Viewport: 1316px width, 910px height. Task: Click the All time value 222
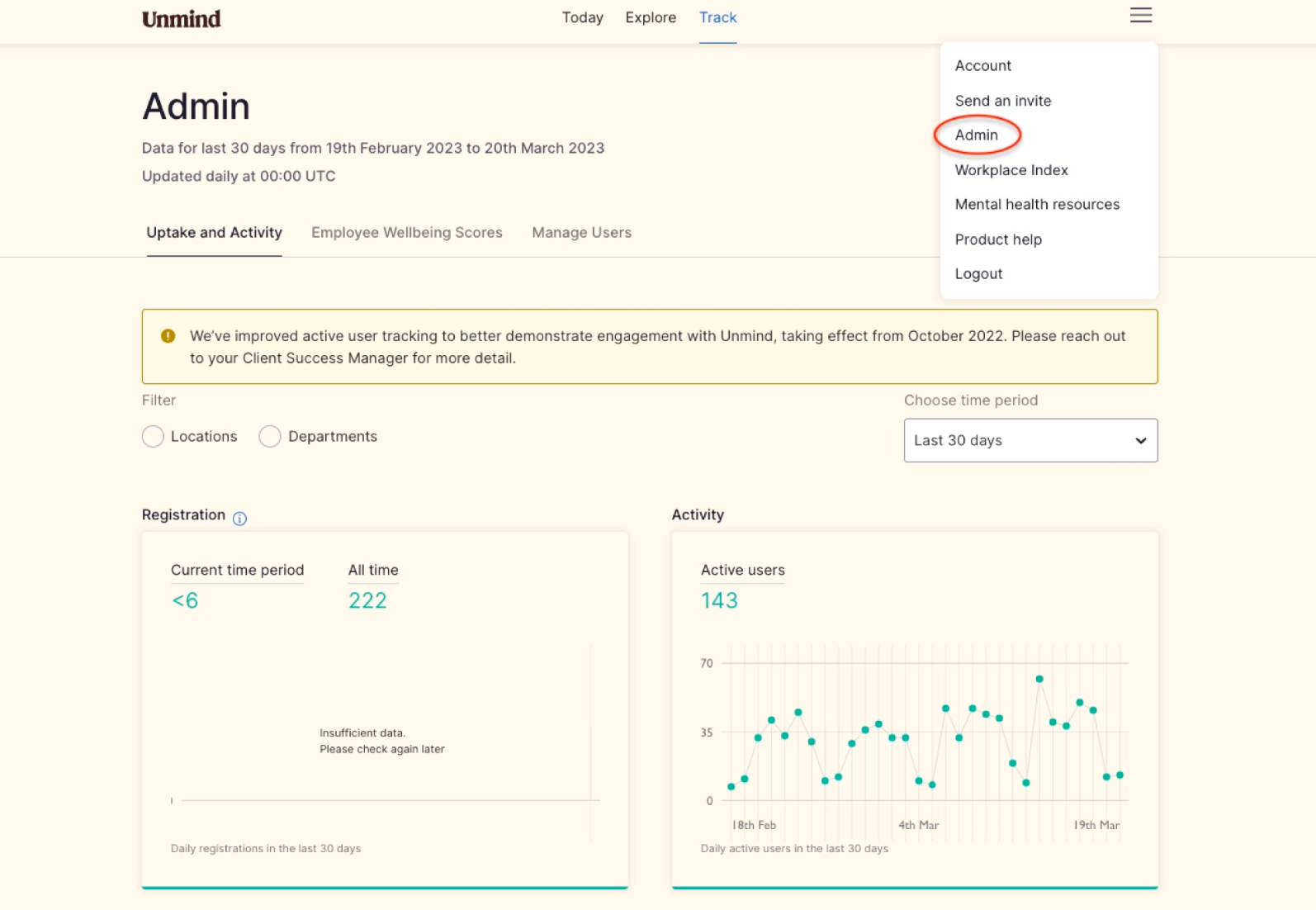click(367, 600)
